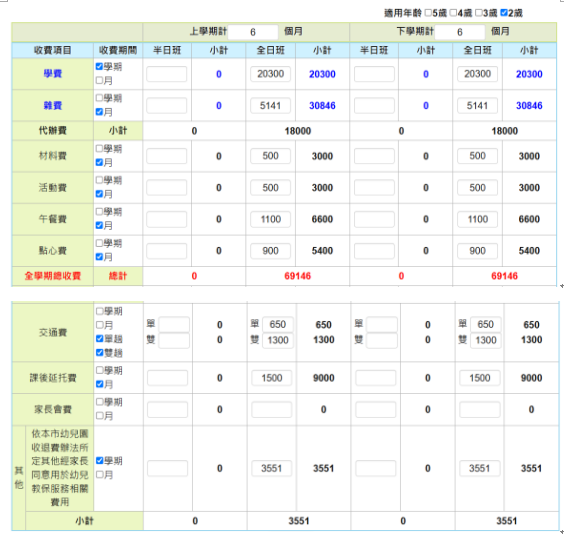This screenshot has width=564, height=540.
Task: Check 月 checkbox in the 學費 row
Action: (x=99, y=81)
